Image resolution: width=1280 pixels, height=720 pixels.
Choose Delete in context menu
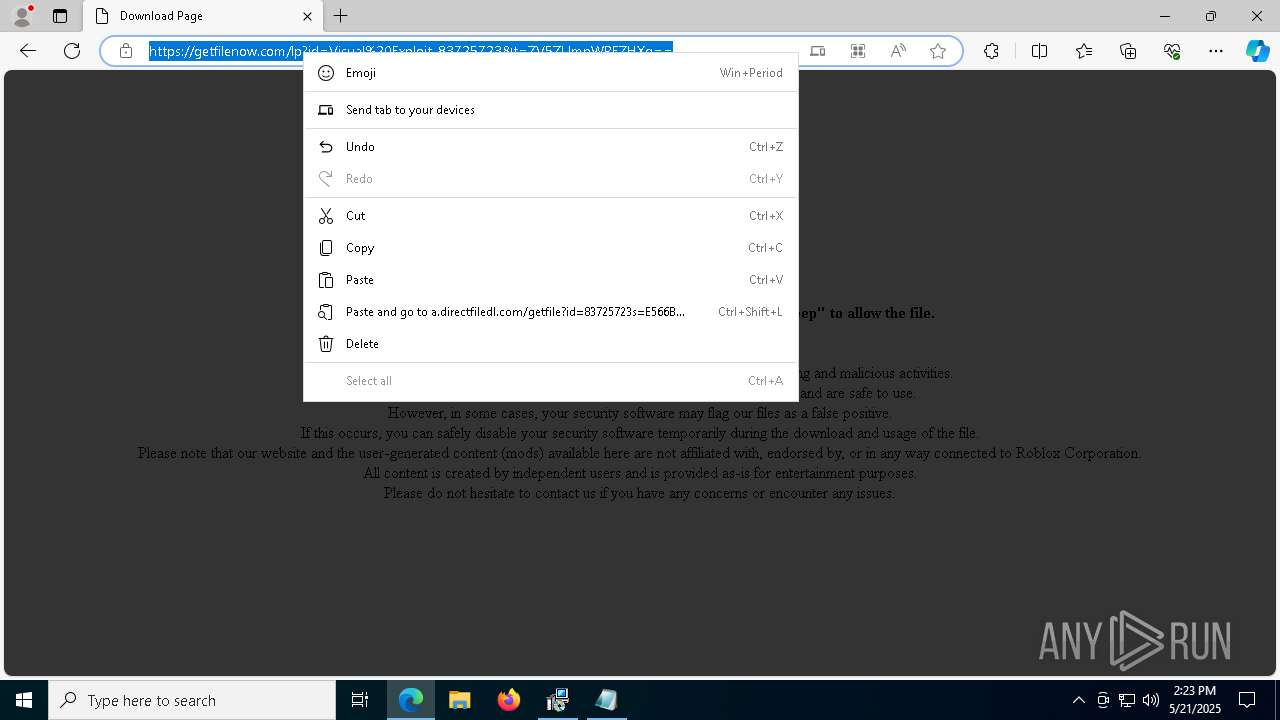point(551,344)
